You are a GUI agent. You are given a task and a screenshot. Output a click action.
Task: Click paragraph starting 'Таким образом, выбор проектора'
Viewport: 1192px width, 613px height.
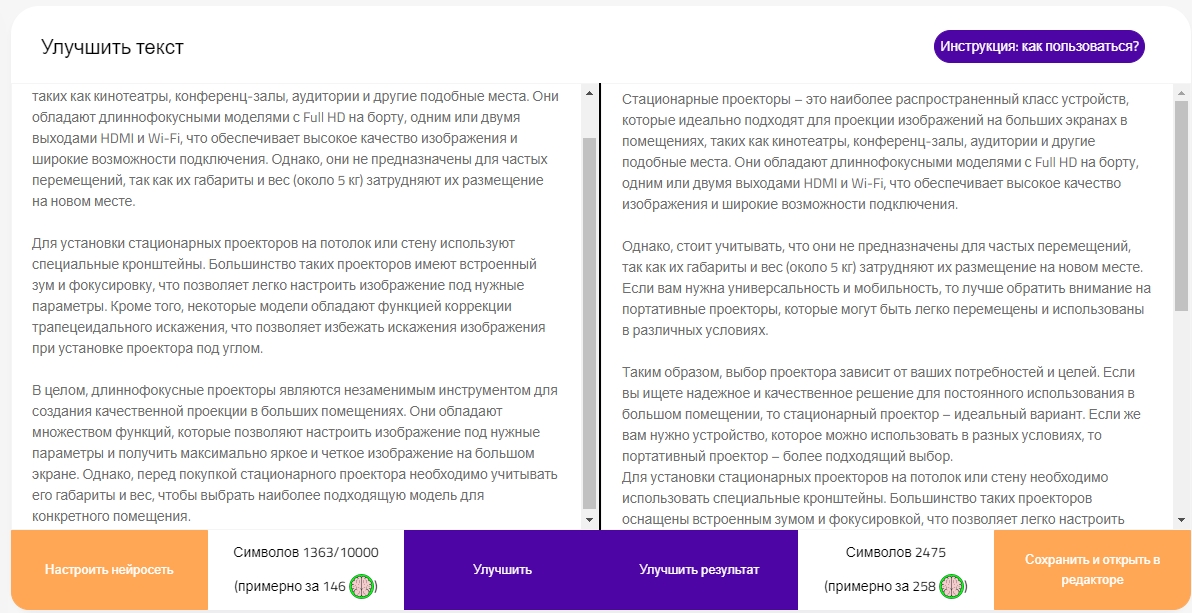(x=881, y=414)
